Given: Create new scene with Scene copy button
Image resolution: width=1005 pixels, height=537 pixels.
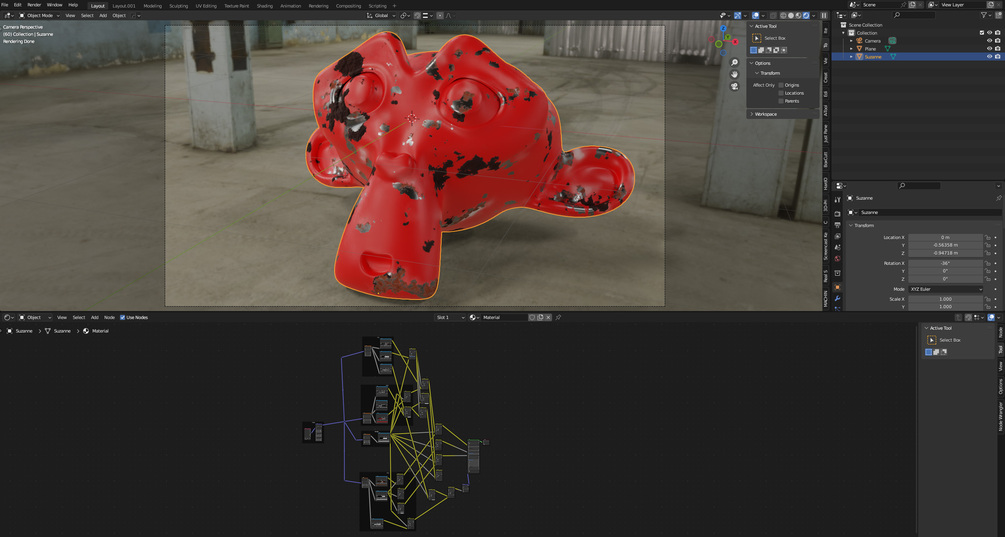Looking at the screenshot, I should point(912,4).
